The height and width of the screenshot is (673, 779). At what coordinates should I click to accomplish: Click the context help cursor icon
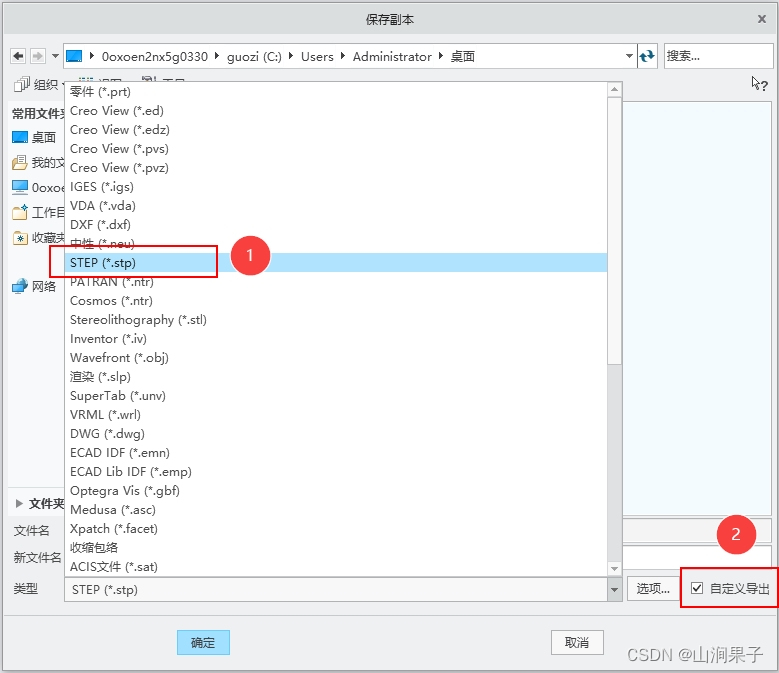click(759, 84)
